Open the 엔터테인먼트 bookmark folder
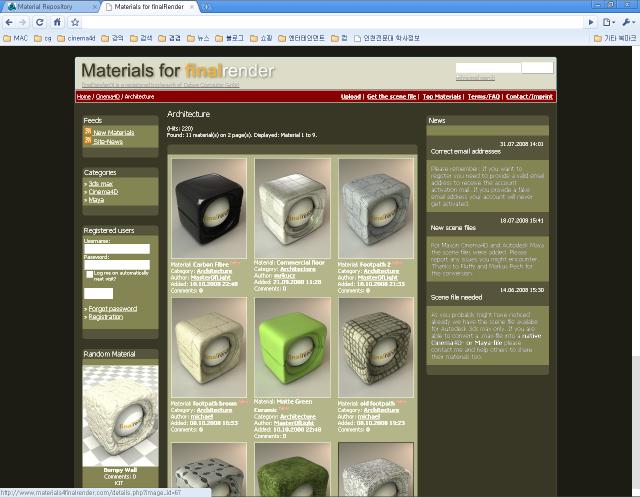Image resolution: width=640 pixels, height=497 pixels. (x=301, y=38)
